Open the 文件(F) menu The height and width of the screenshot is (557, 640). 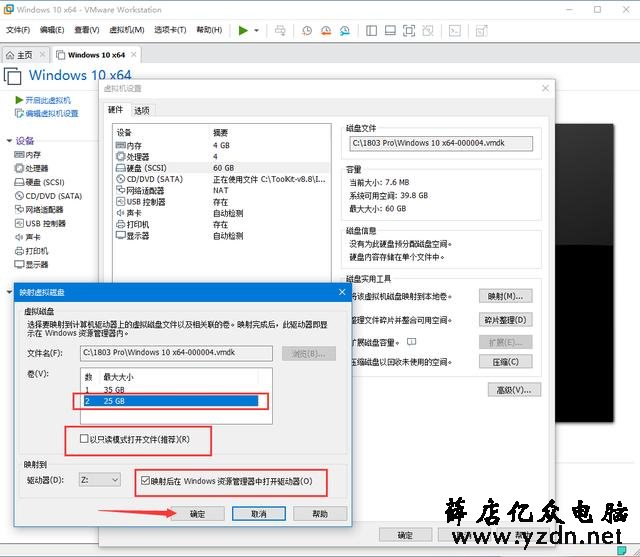(x=18, y=30)
